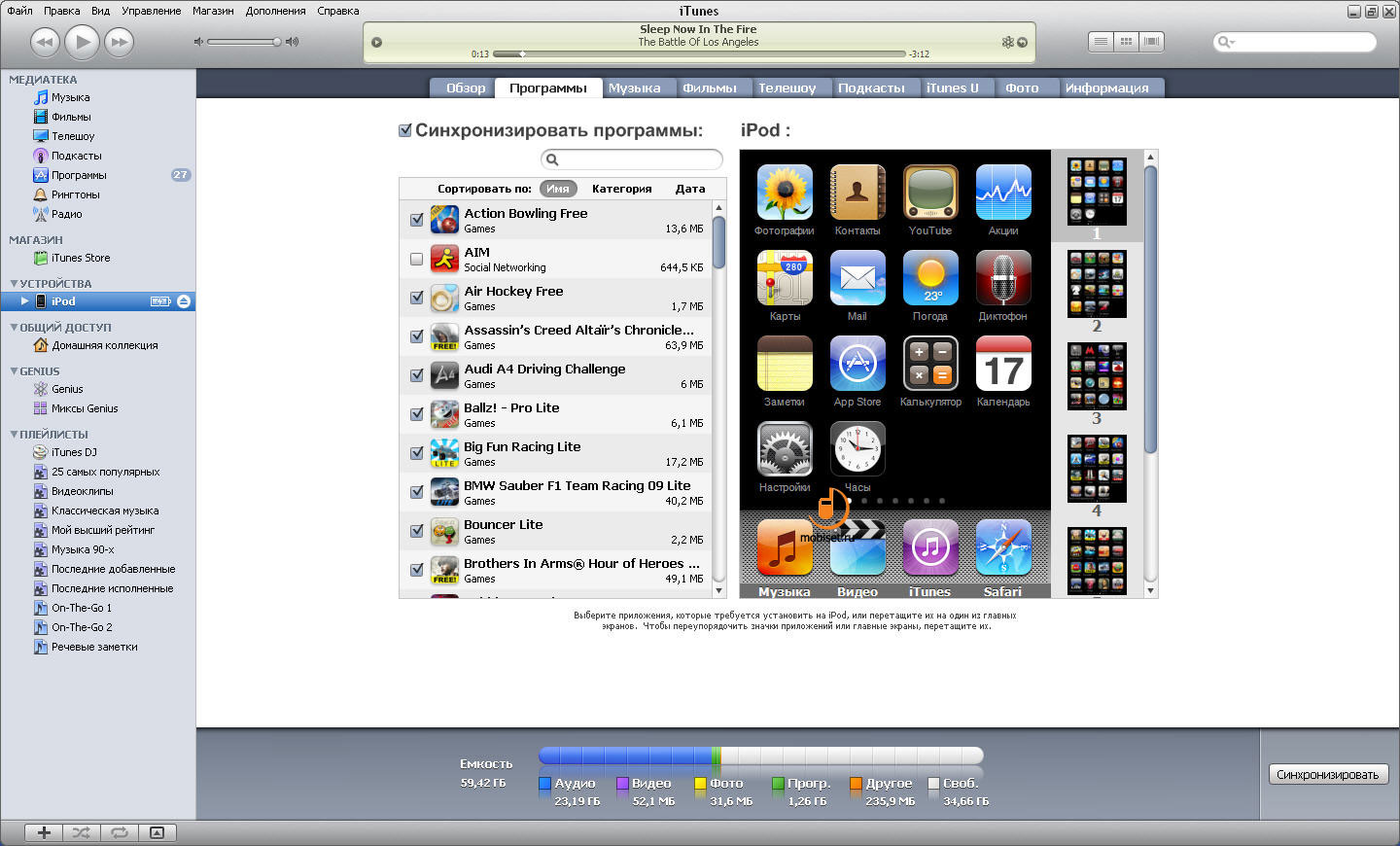Show artwork panel button at bottom
The image size is (1400, 846).
pyautogui.click(x=157, y=832)
